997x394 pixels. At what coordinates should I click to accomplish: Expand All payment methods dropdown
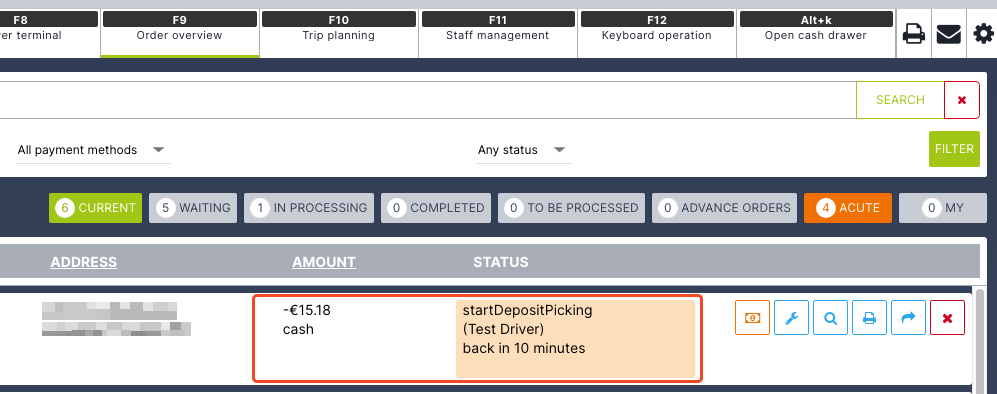pos(93,151)
